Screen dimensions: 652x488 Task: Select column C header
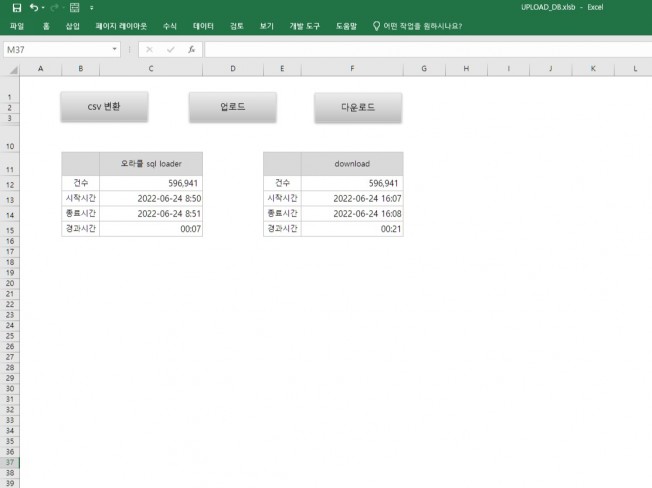pyautogui.click(x=151, y=69)
